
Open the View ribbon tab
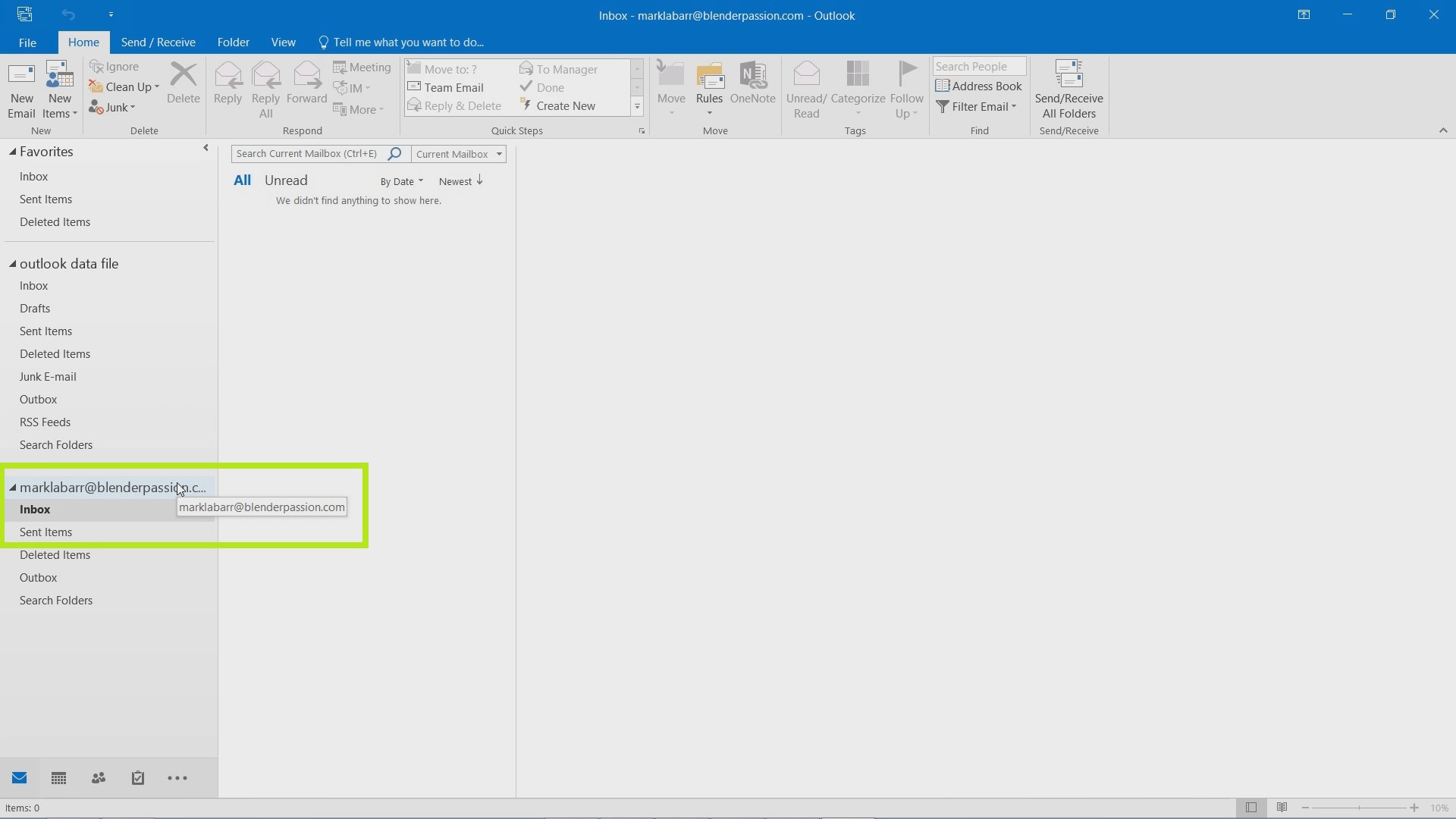coord(284,42)
